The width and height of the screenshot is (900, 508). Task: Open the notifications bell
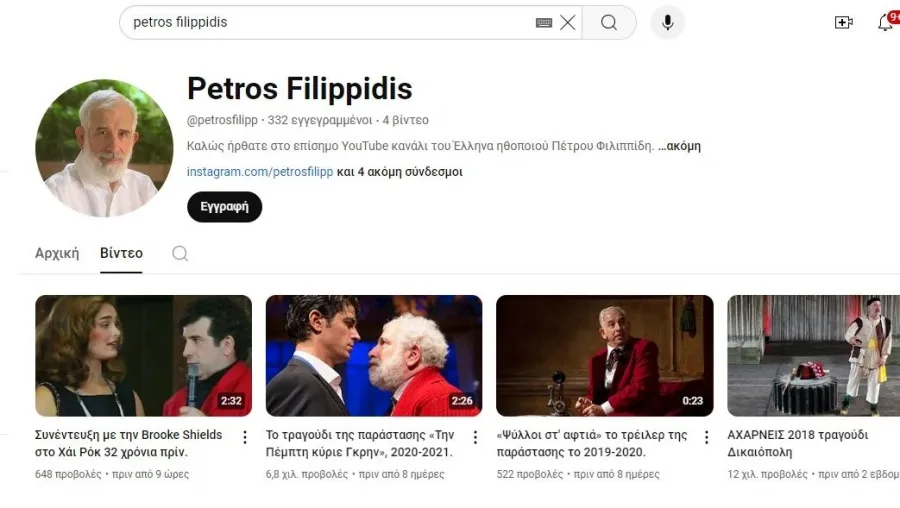885,22
